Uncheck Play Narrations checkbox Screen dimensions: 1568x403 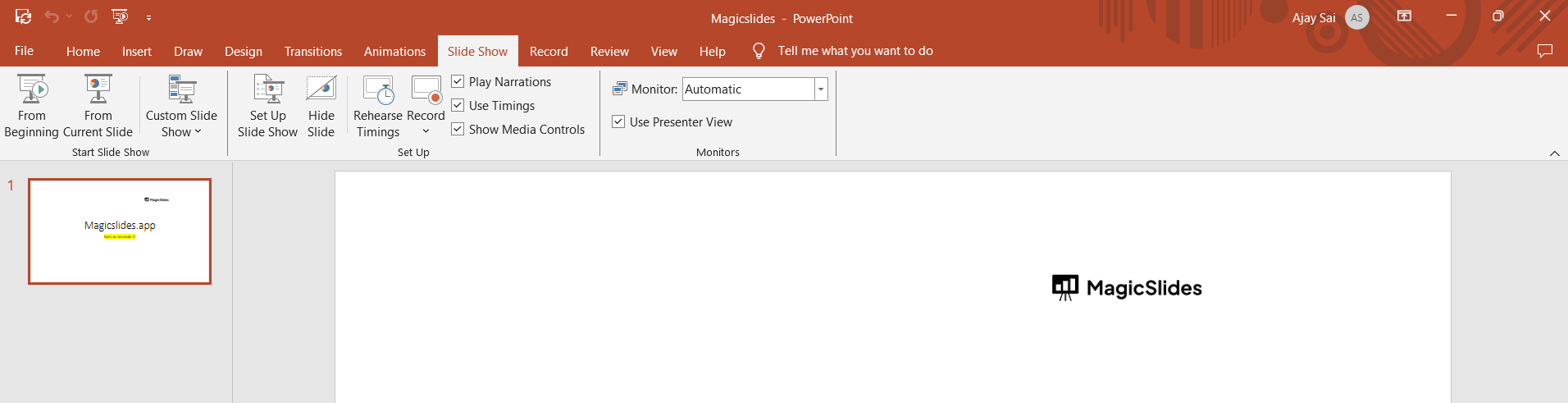coord(458,81)
